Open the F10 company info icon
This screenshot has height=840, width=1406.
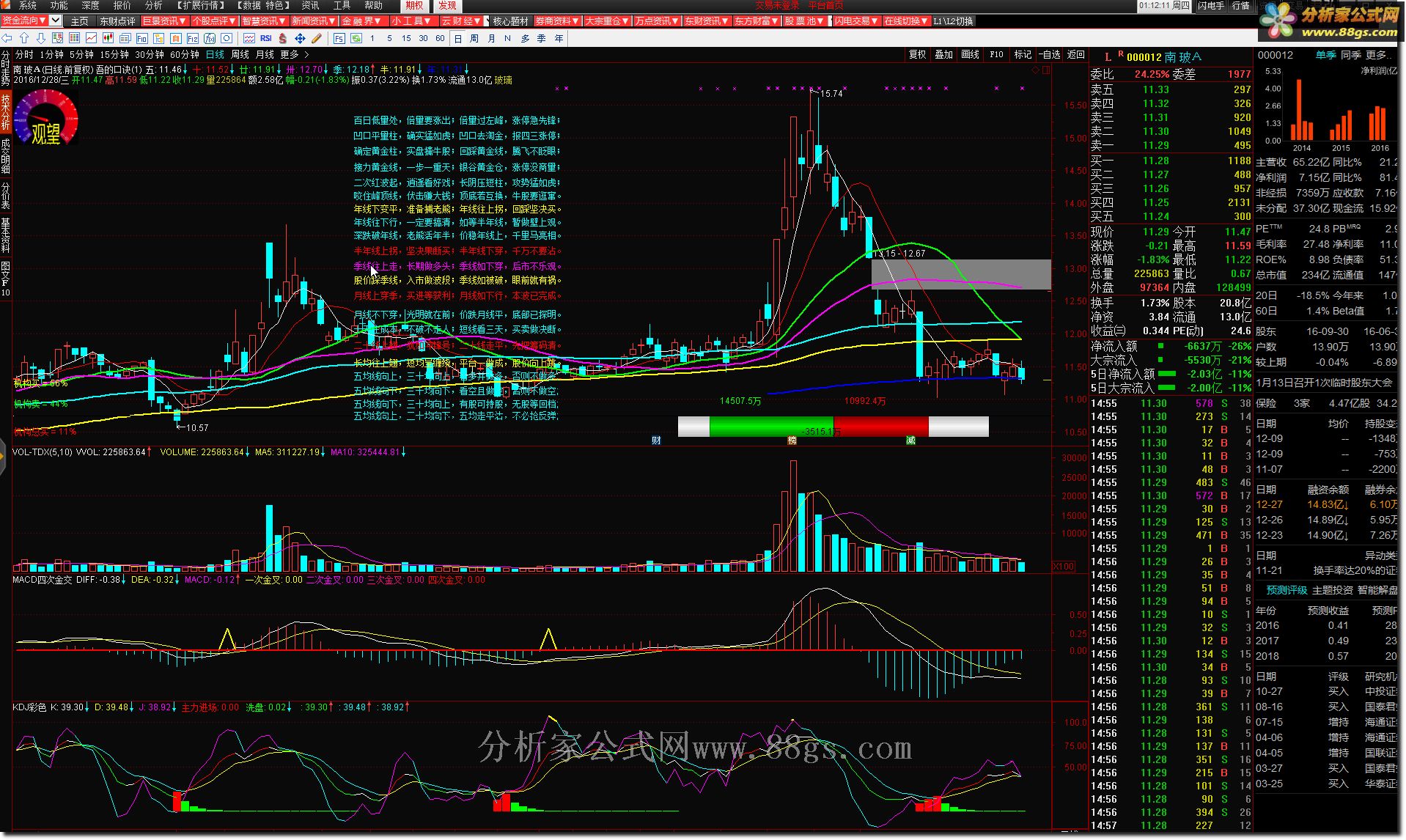[141, 38]
